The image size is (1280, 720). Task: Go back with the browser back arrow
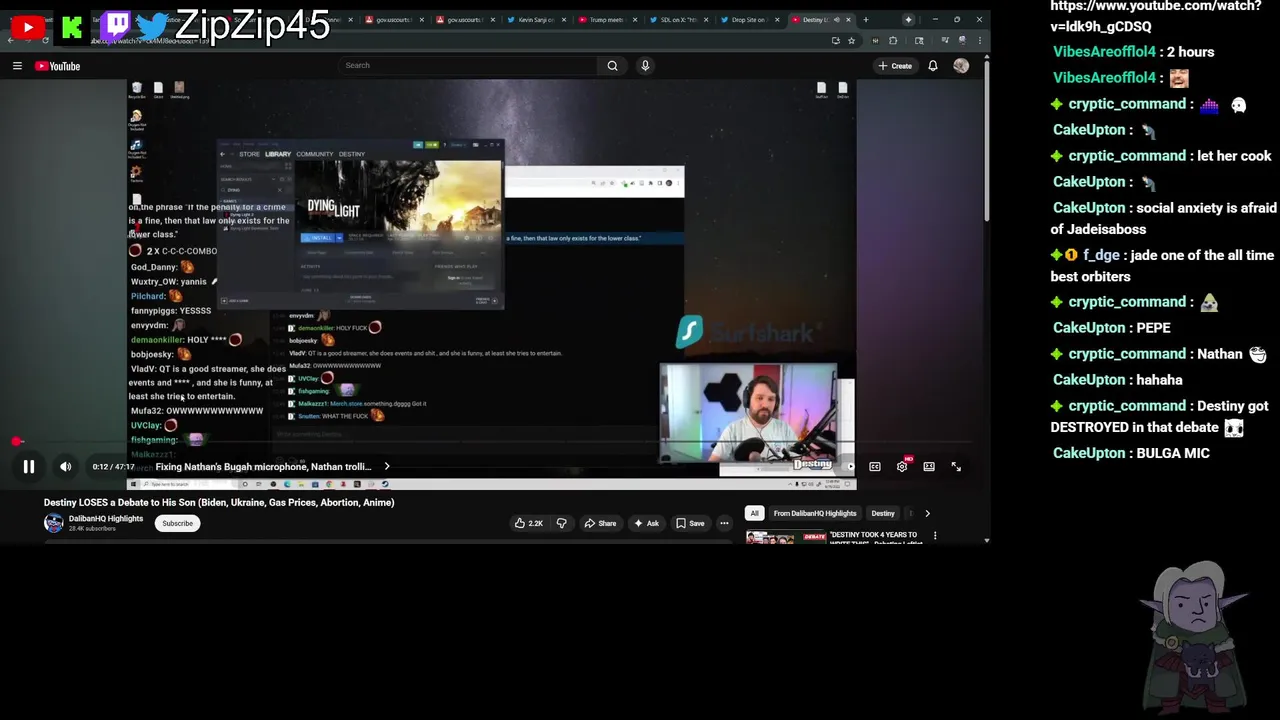(10, 40)
